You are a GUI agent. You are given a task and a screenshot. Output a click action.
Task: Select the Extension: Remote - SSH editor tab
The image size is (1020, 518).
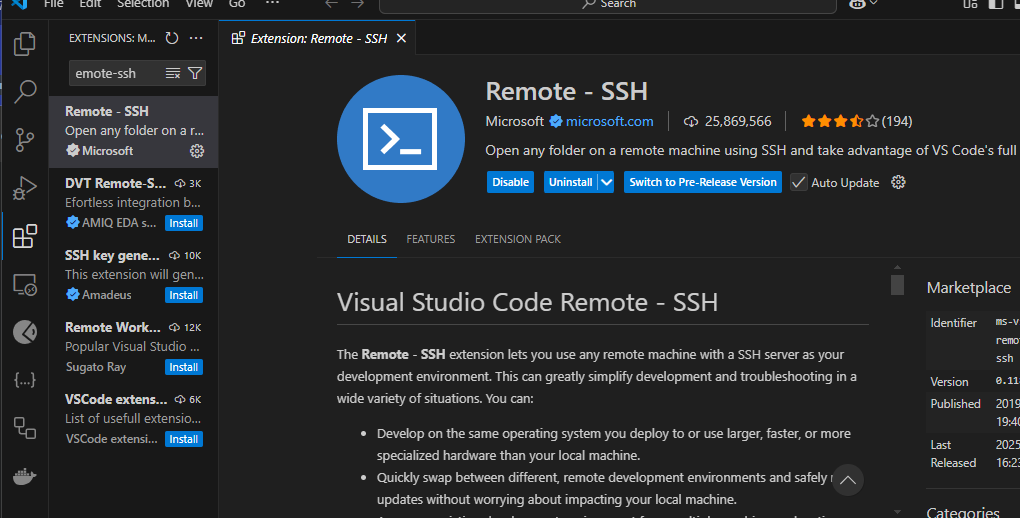[x=319, y=38]
